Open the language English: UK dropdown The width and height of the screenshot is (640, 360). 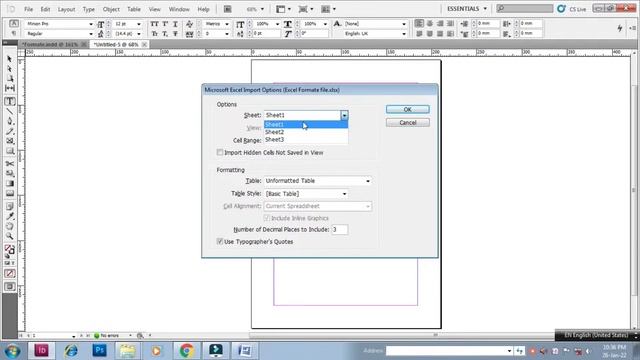coord(404,34)
